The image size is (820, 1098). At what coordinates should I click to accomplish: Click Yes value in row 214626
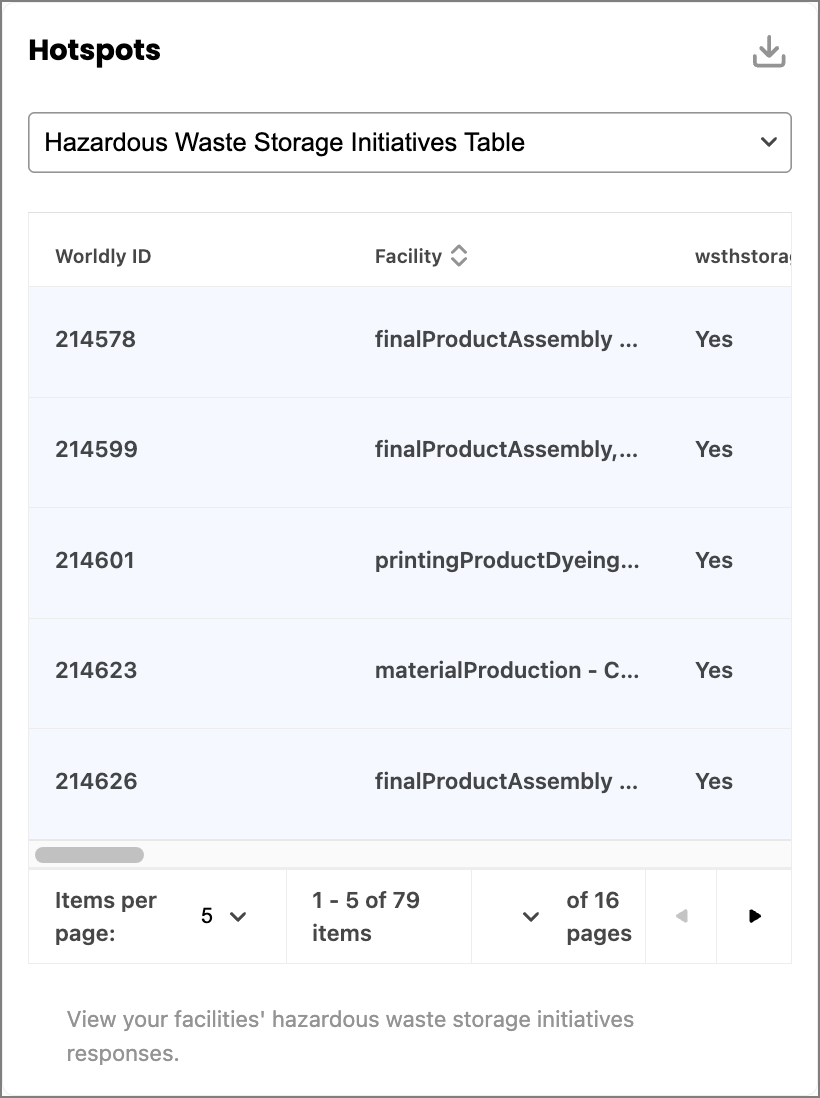[x=714, y=781]
